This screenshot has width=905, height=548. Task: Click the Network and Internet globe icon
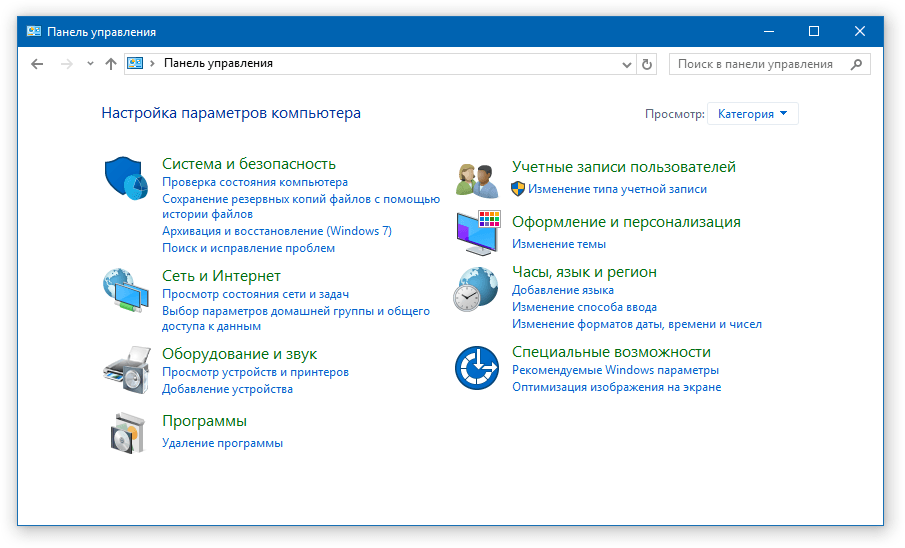(x=126, y=290)
